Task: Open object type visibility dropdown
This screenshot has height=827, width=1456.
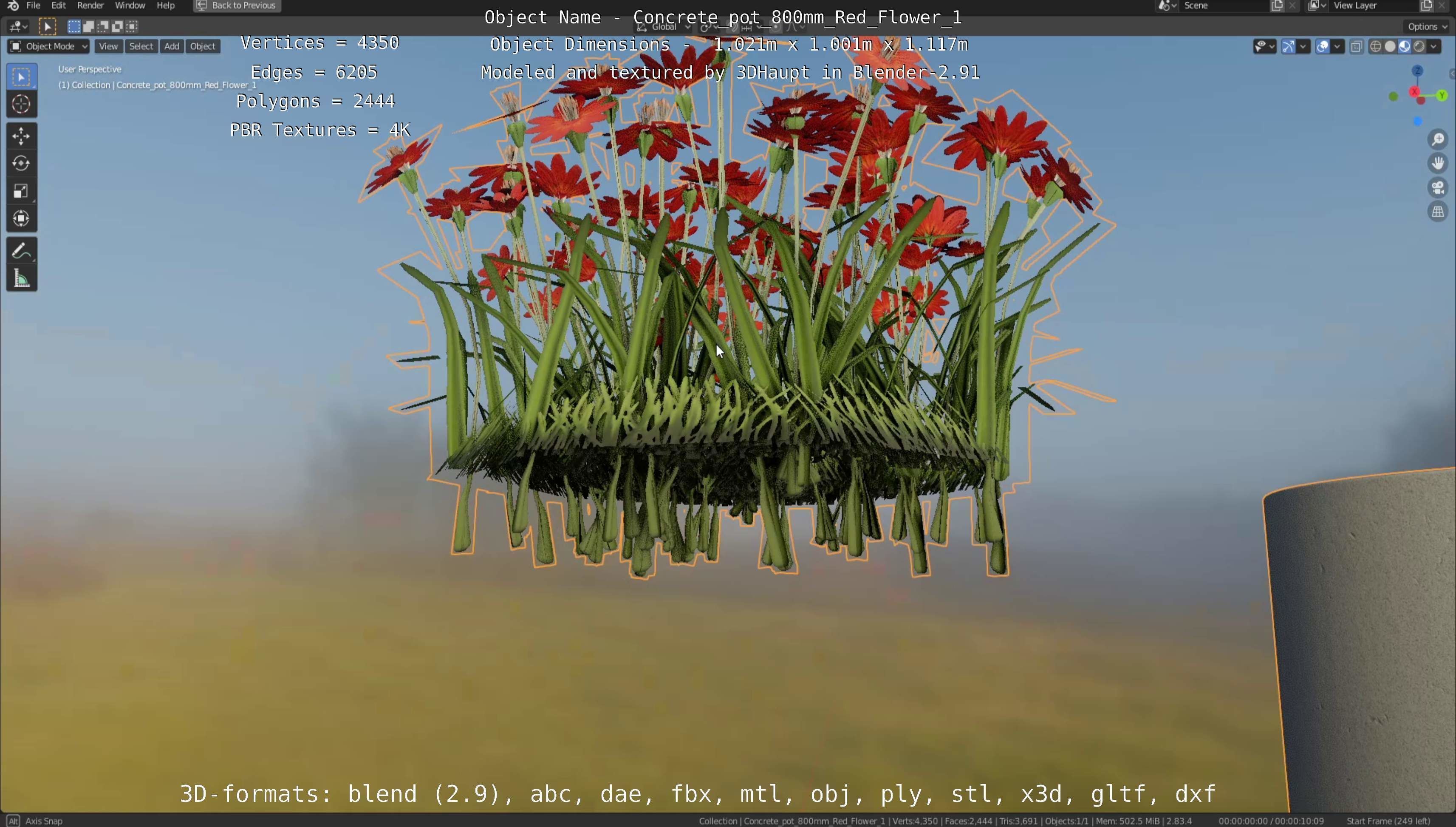Action: 1265,47
